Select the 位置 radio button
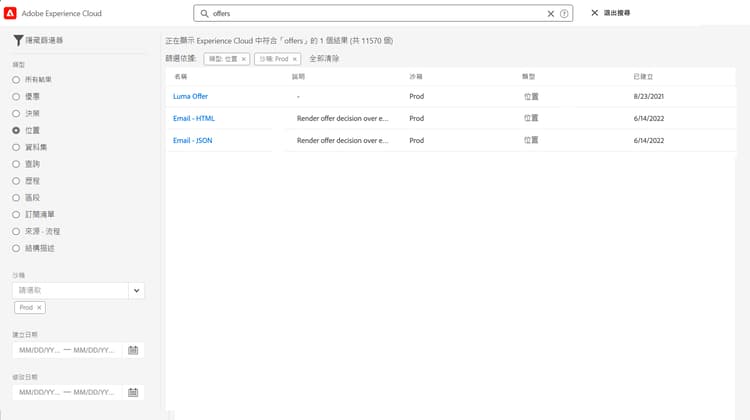This screenshot has width=750, height=420. coord(16,130)
